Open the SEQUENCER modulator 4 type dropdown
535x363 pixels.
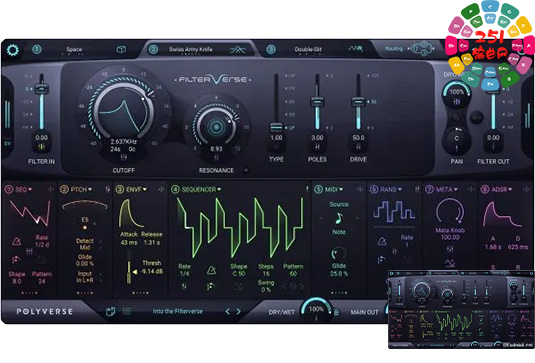pos(201,189)
